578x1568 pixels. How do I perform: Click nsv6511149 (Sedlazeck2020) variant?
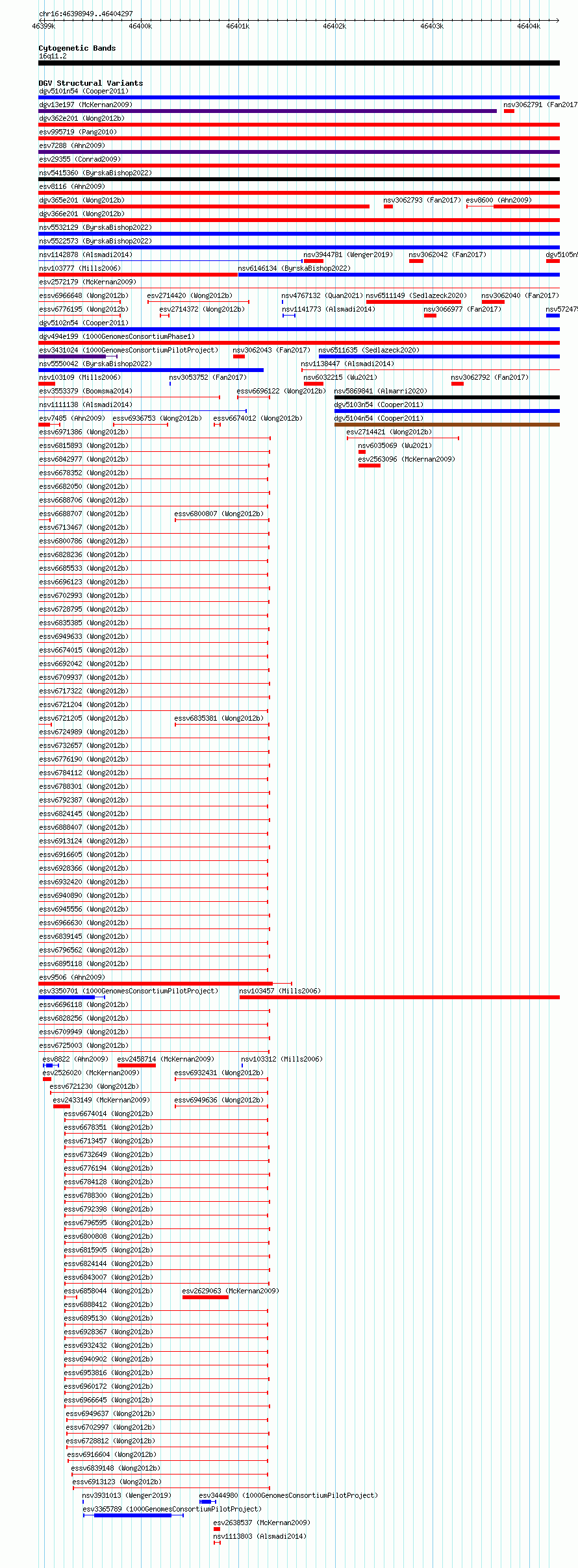pyautogui.click(x=414, y=302)
